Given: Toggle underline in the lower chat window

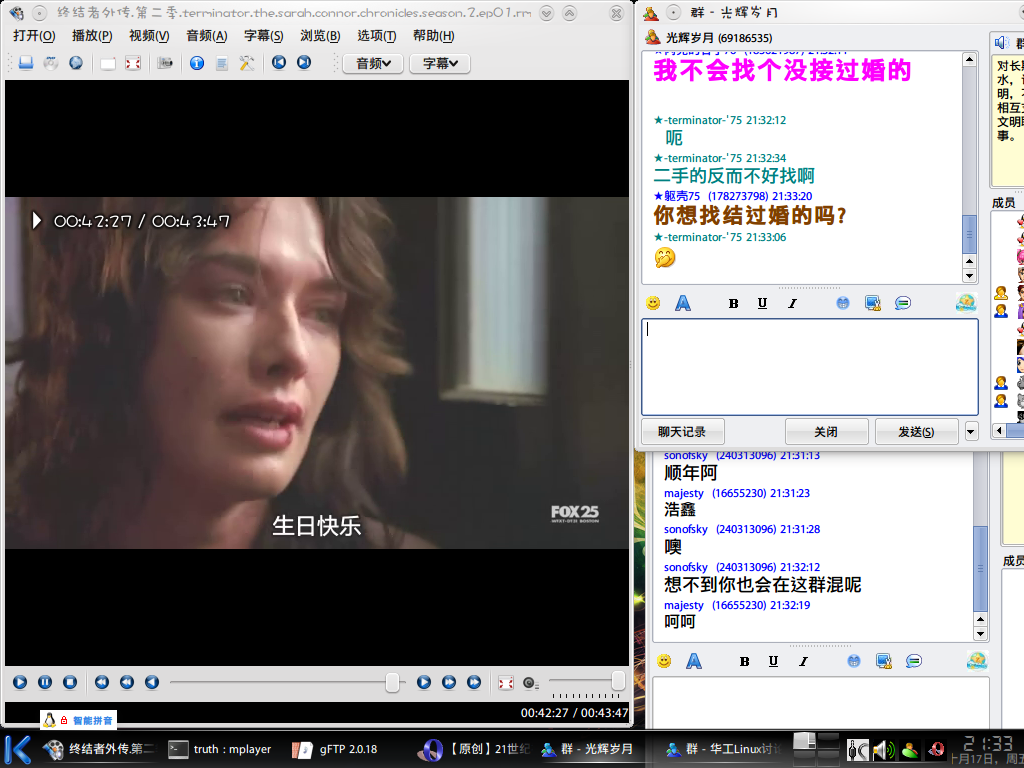Looking at the screenshot, I should tap(773, 662).
